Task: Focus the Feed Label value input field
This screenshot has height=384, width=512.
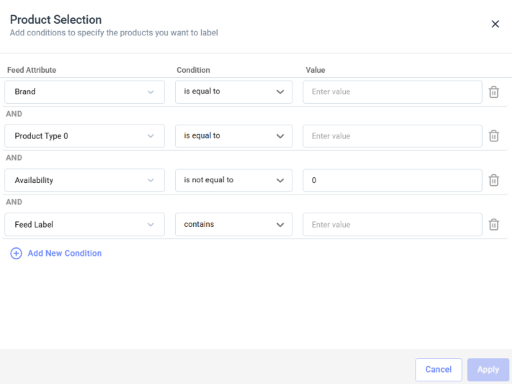Action: [392, 225]
